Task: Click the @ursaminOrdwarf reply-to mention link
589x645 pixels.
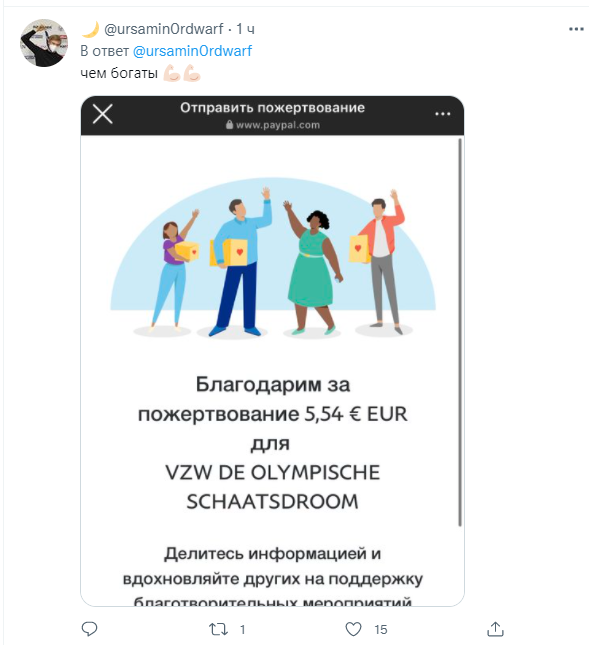Action: pyautogui.click(x=192, y=51)
